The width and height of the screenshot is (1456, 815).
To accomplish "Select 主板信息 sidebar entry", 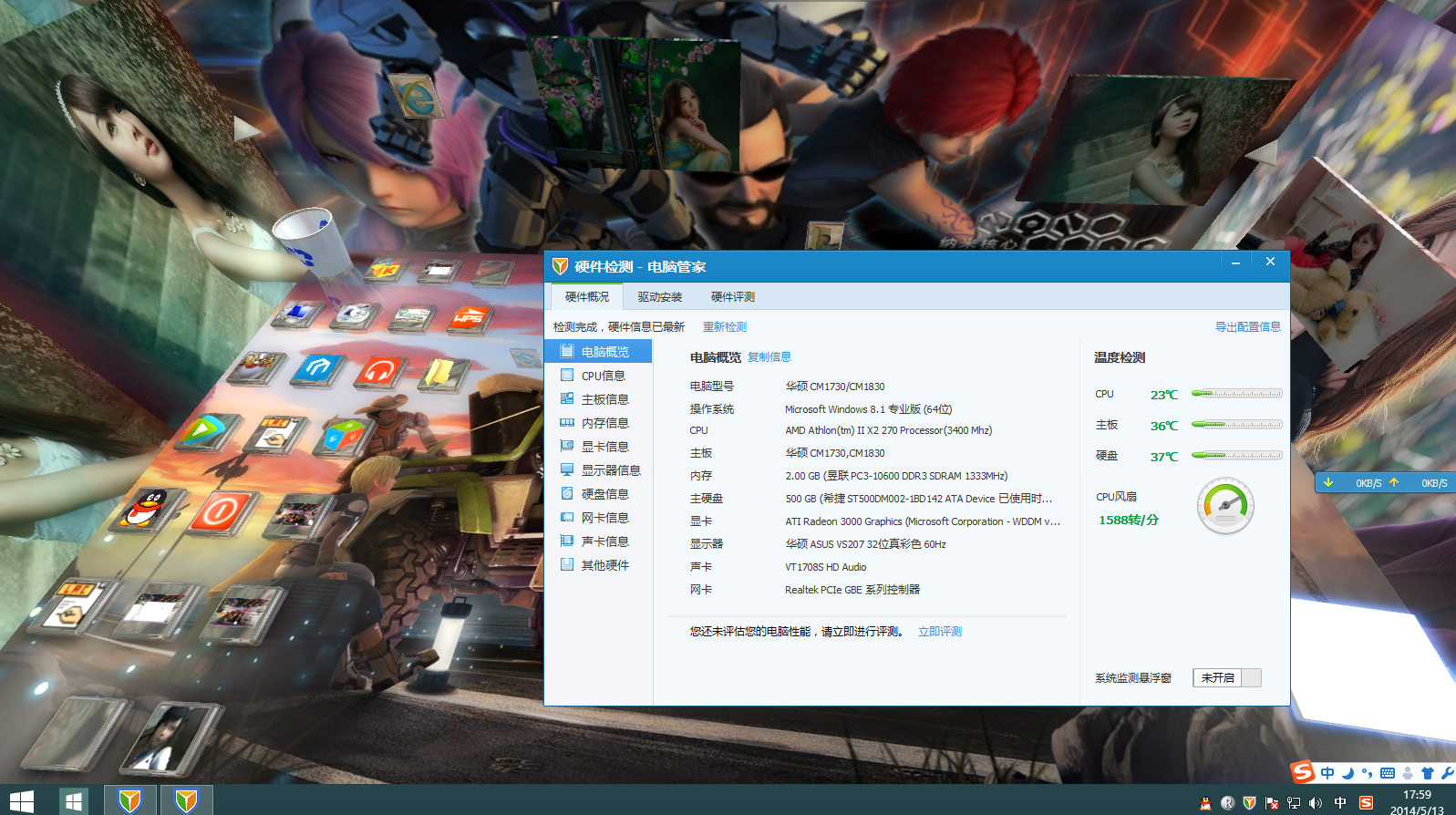I will tap(598, 399).
